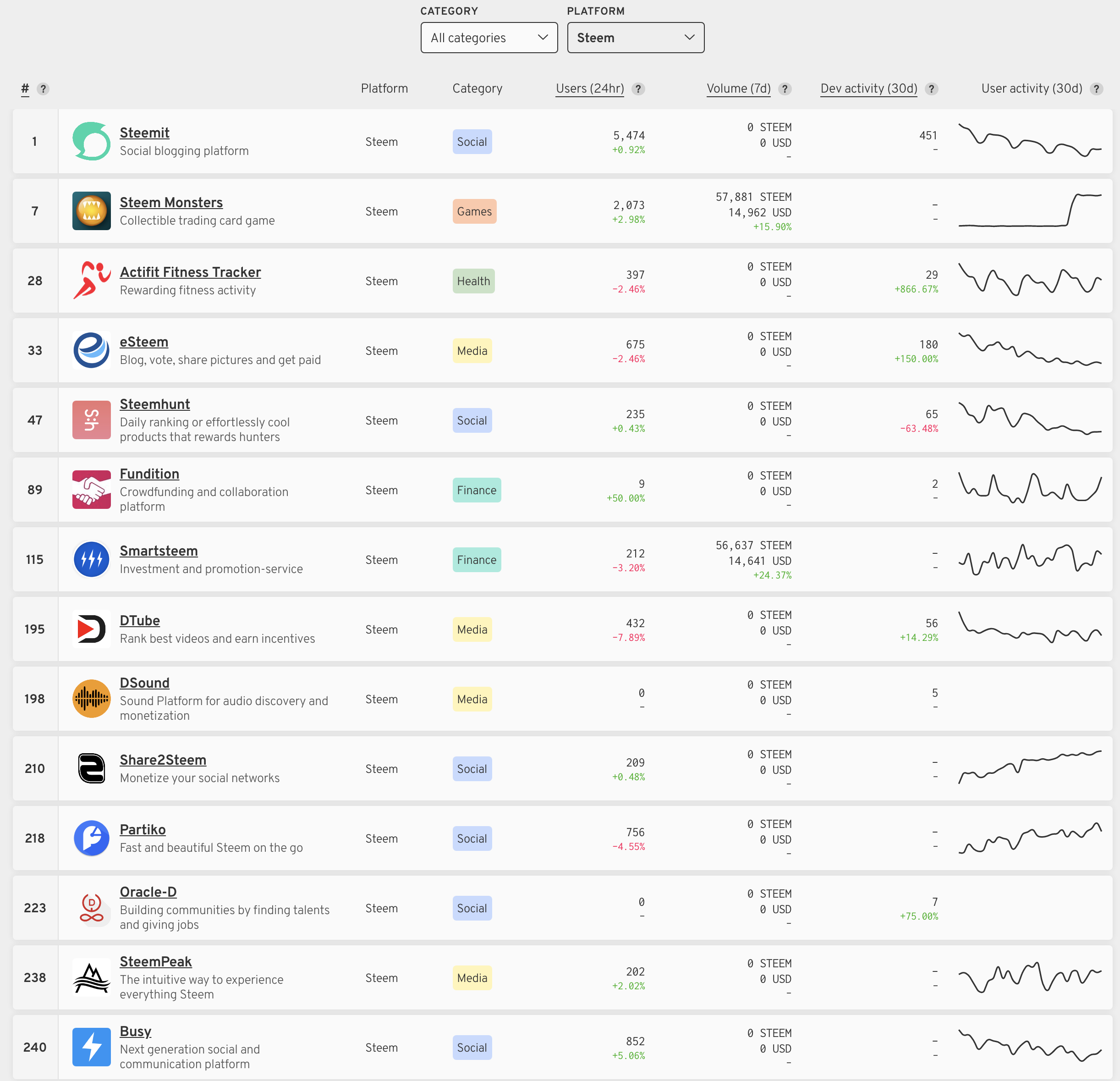
Task: Click the DTube play logo icon
Action: 92,629
